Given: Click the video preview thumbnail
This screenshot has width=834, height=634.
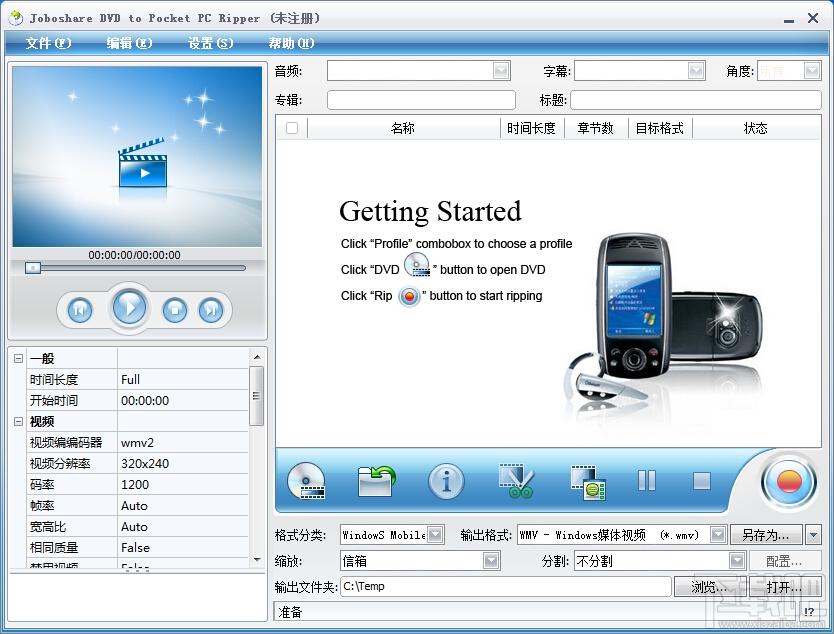Looking at the screenshot, I should (137, 156).
